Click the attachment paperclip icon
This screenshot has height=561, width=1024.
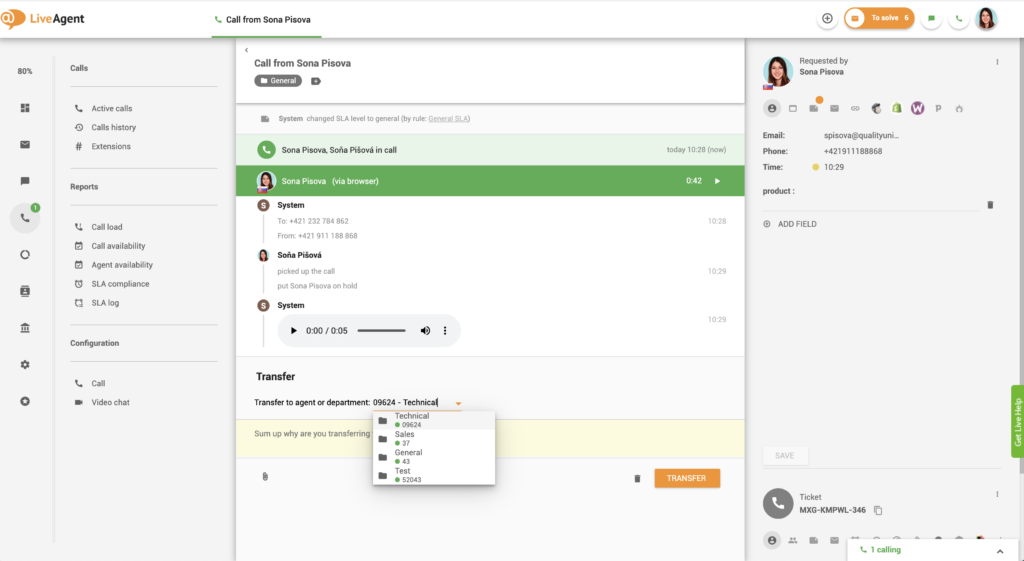(x=265, y=477)
